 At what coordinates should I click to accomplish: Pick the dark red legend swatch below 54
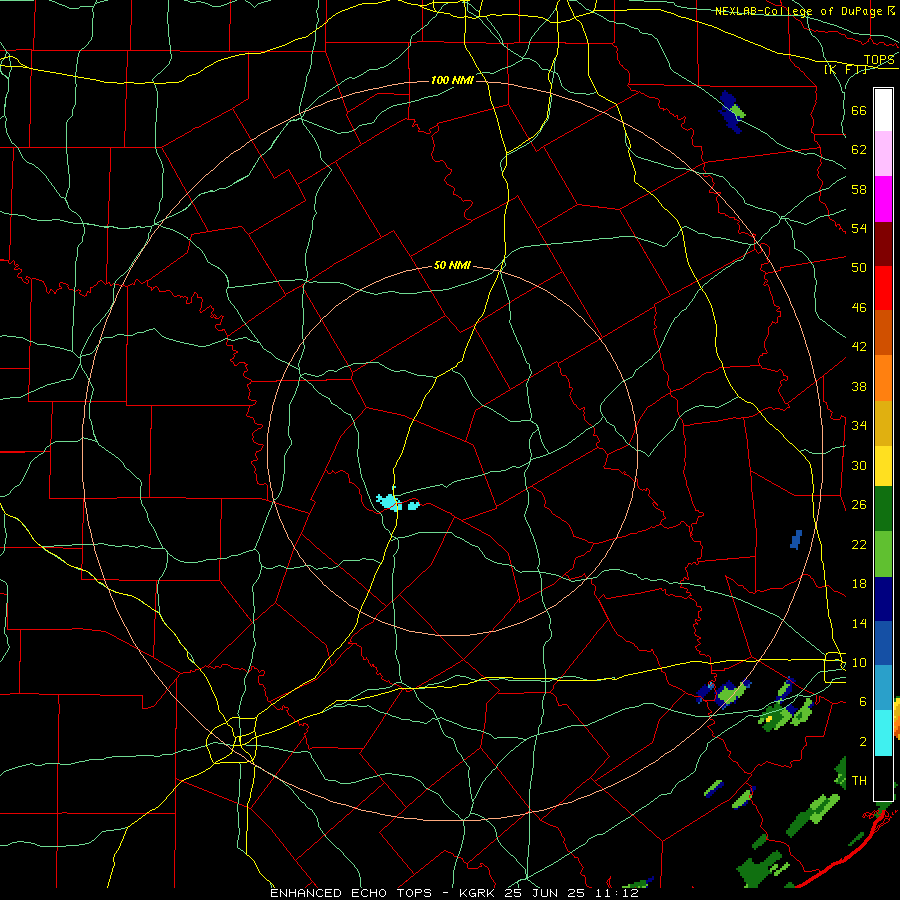pyautogui.click(x=883, y=243)
